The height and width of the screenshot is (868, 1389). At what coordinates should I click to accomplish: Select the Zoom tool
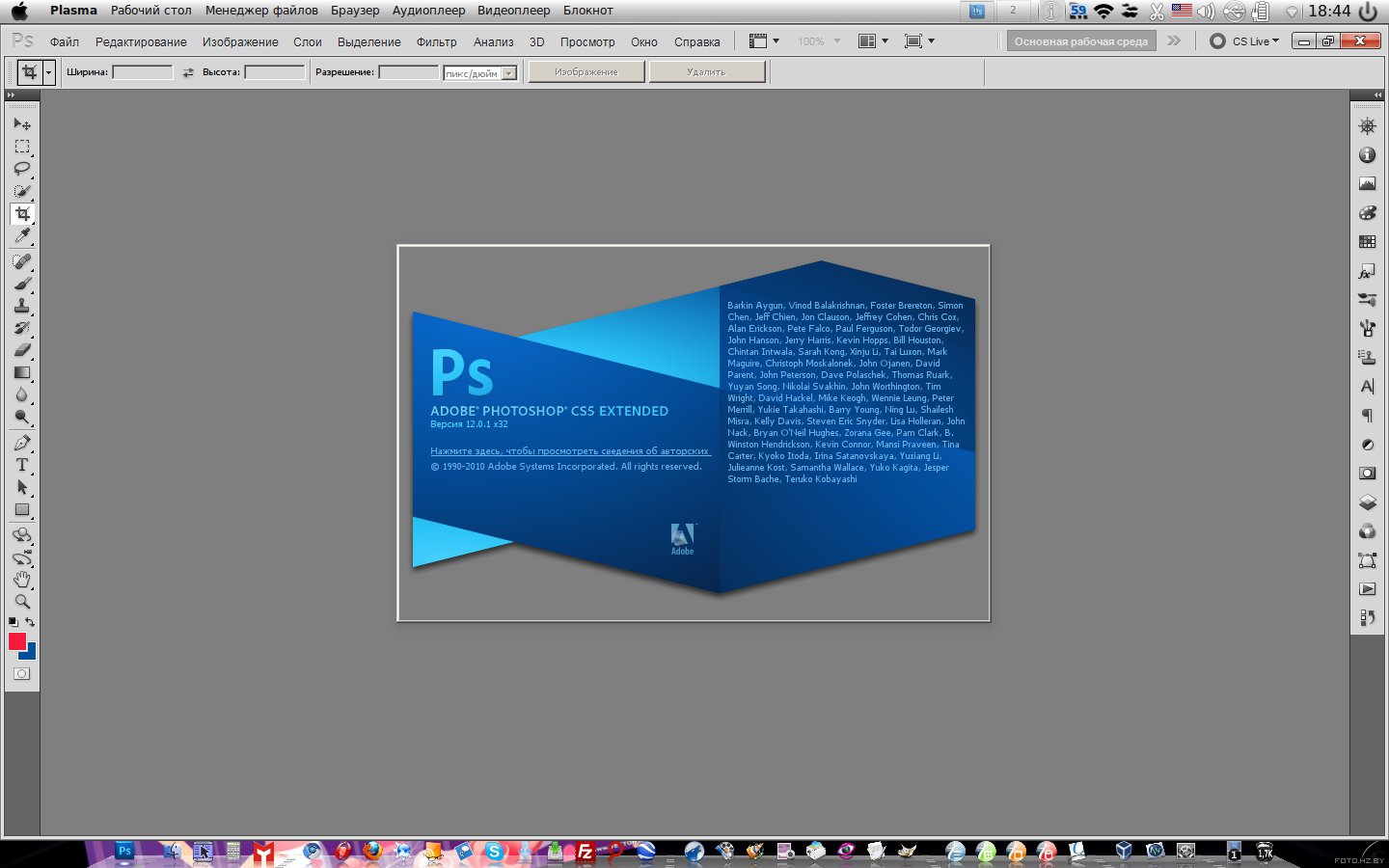pos(22,602)
